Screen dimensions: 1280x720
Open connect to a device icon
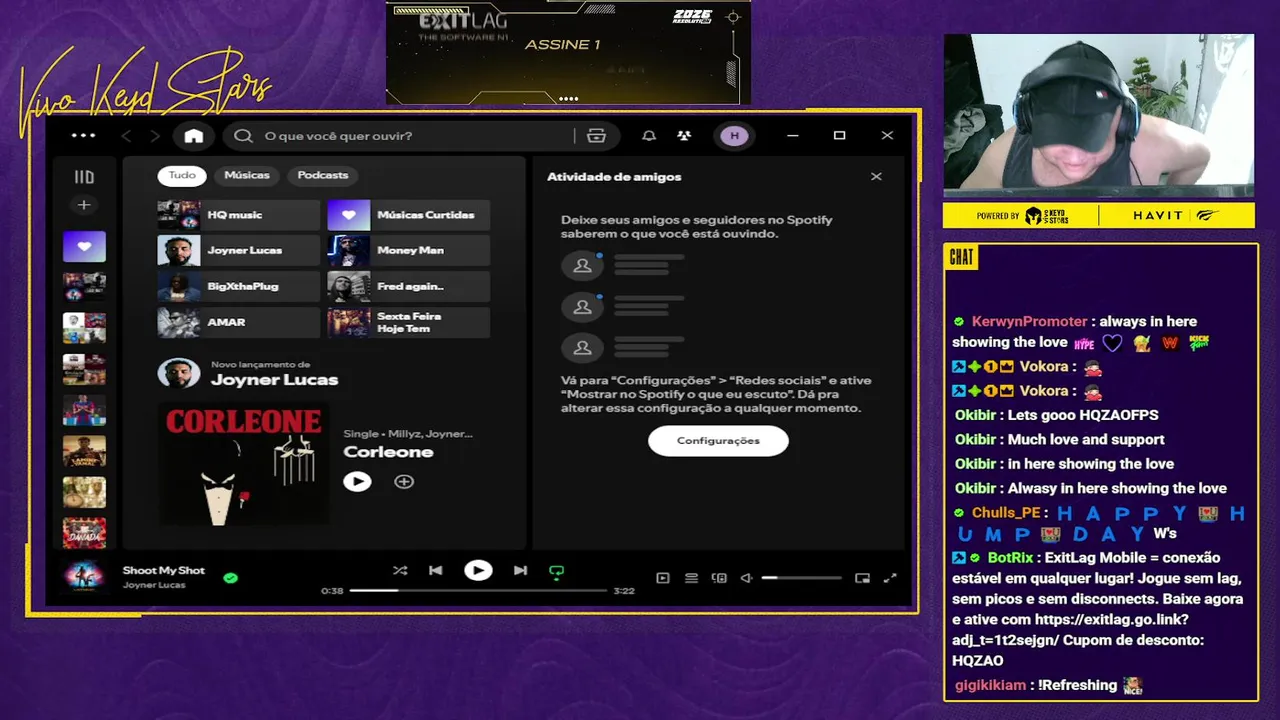[x=719, y=578]
